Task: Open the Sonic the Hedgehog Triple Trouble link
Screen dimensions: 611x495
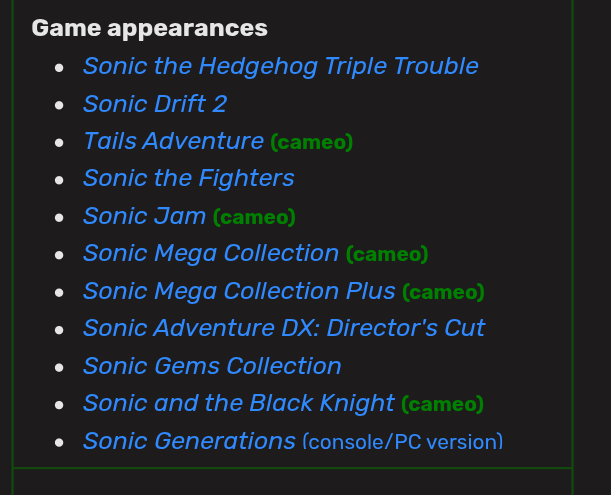Action: 281,66
